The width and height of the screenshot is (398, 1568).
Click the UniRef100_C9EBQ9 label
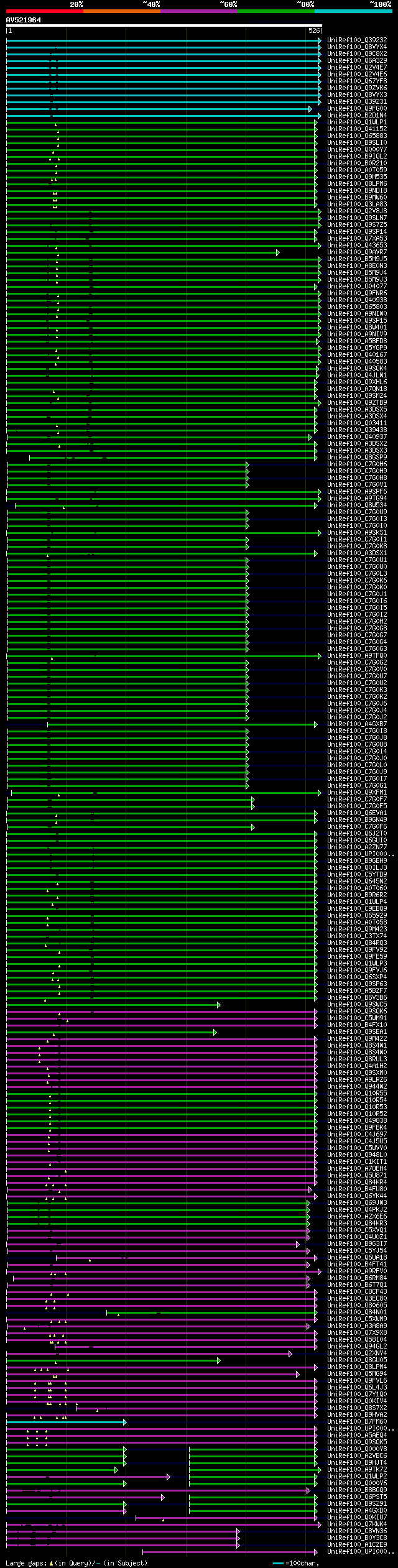tap(357, 909)
